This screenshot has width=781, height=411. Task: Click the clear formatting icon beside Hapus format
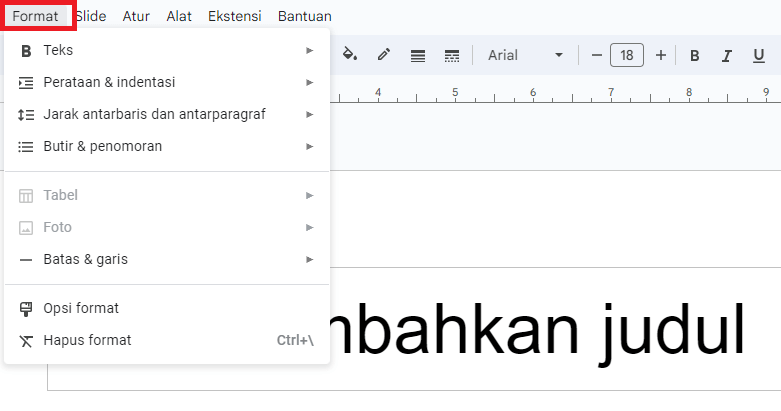click(26, 341)
